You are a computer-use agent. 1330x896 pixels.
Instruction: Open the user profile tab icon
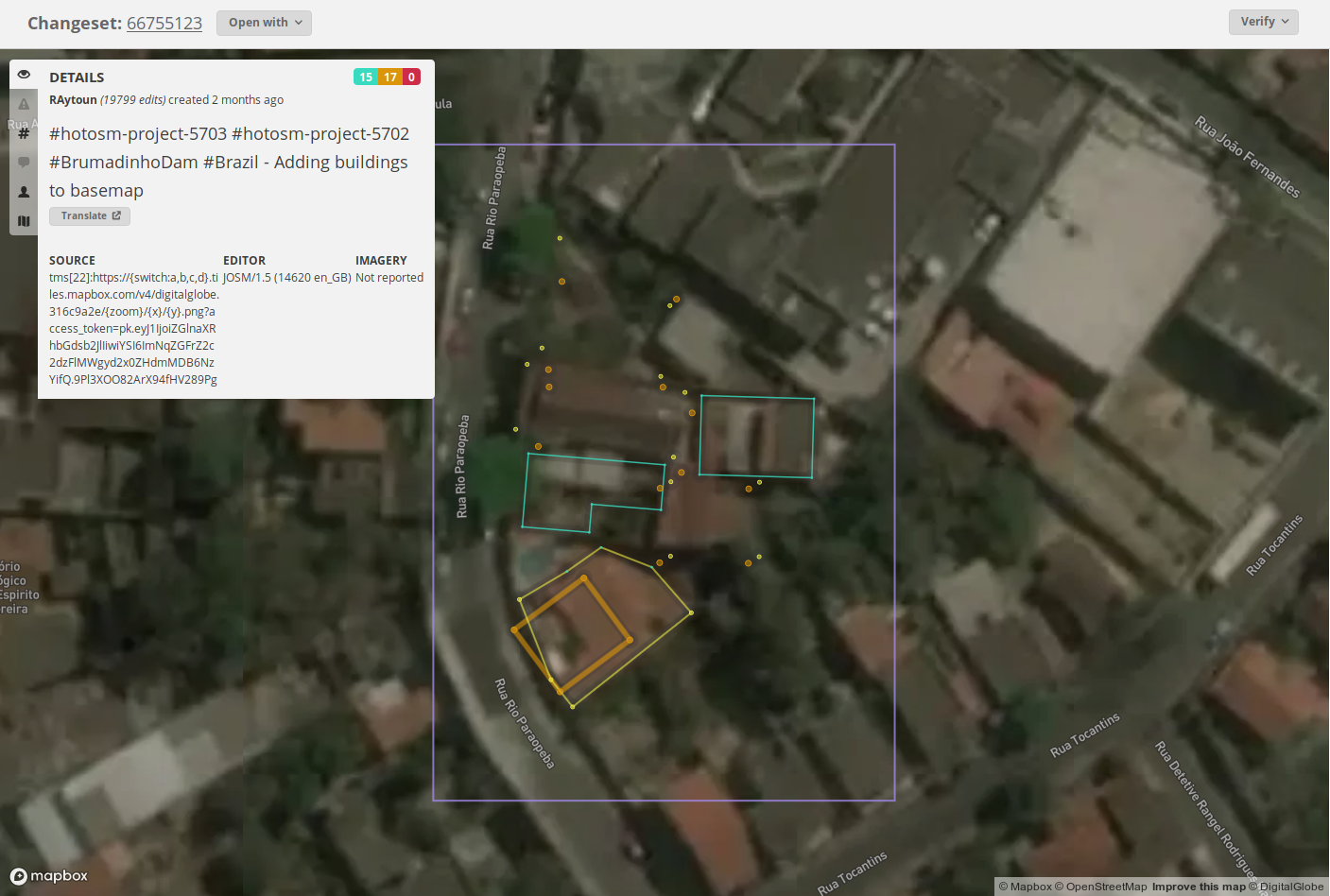[24, 192]
